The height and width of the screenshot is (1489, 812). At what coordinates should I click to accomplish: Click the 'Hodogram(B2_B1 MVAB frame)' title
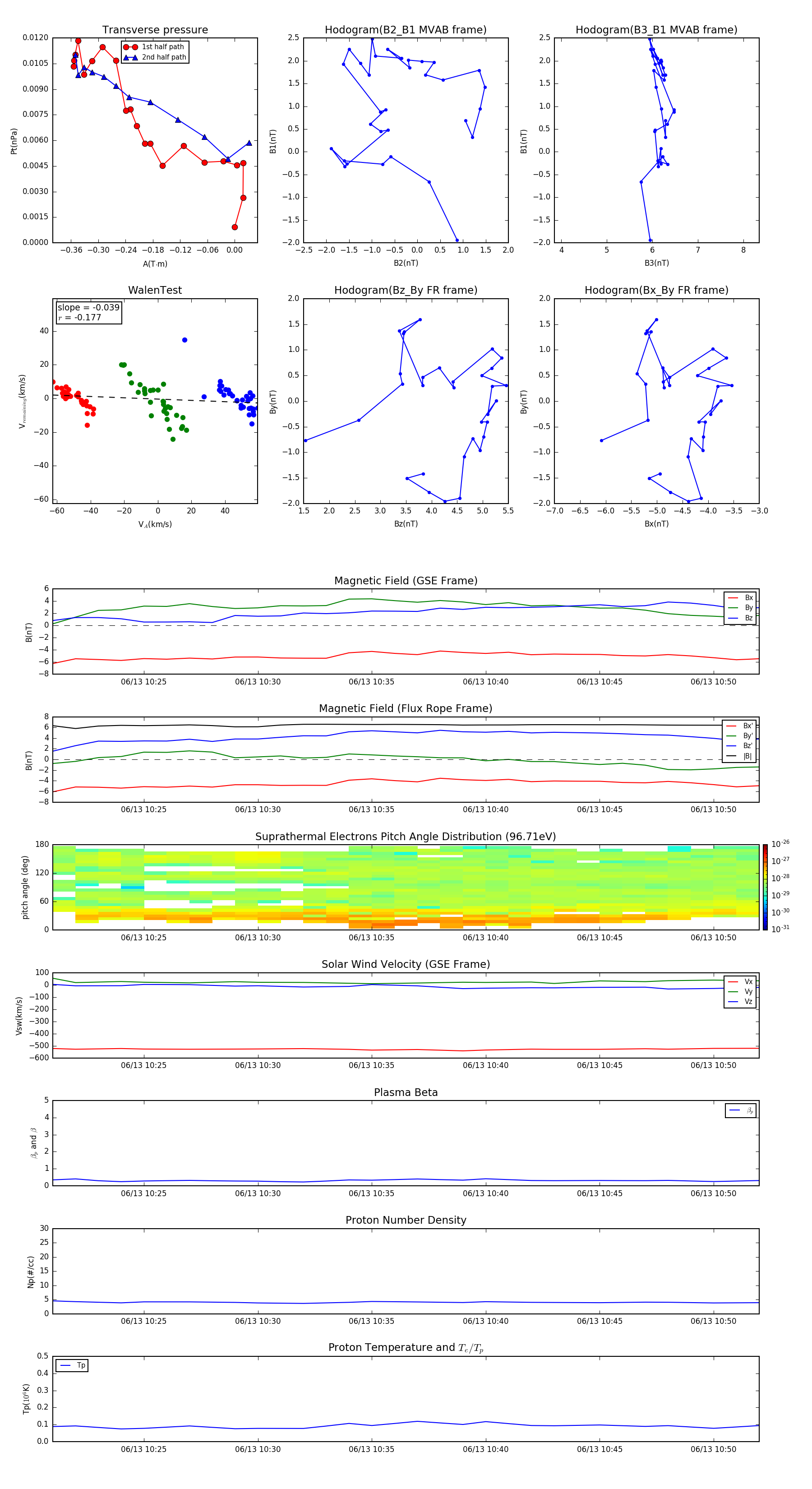406,30
